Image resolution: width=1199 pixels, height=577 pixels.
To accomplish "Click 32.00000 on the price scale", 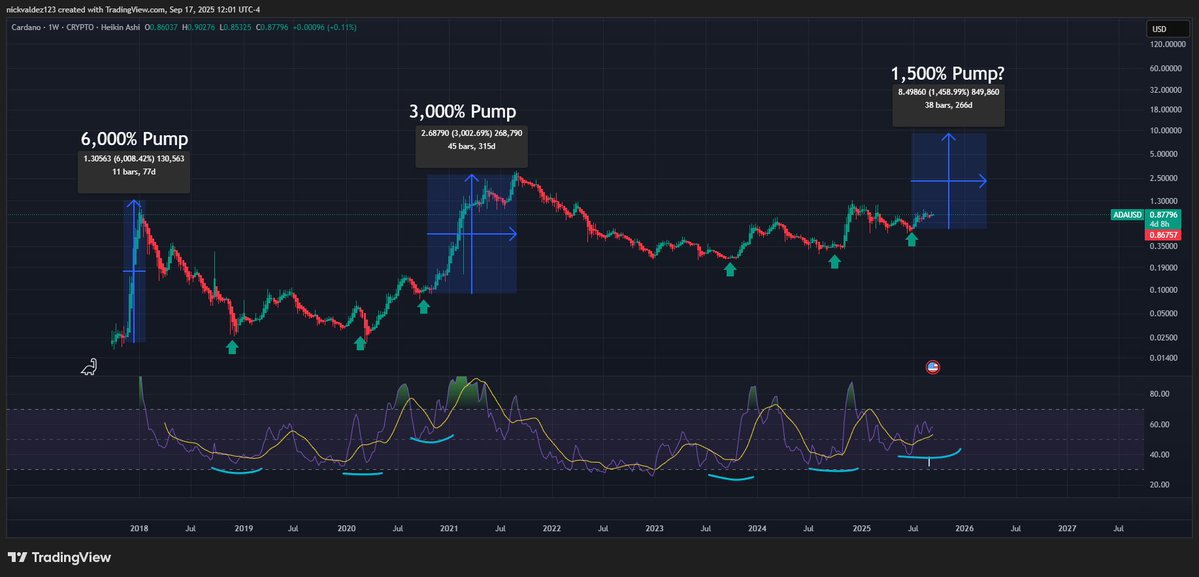I will 1166,90.
